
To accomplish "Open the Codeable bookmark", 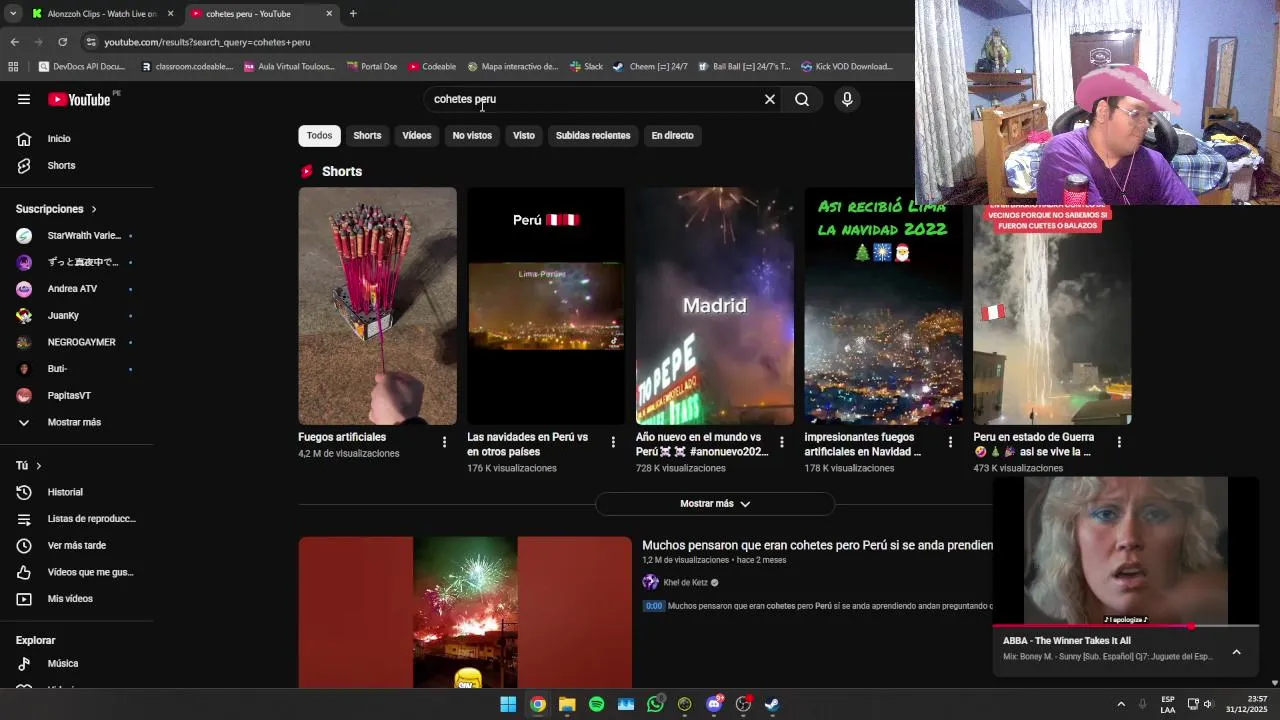I will pyautogui.click(x=432, y=67).
